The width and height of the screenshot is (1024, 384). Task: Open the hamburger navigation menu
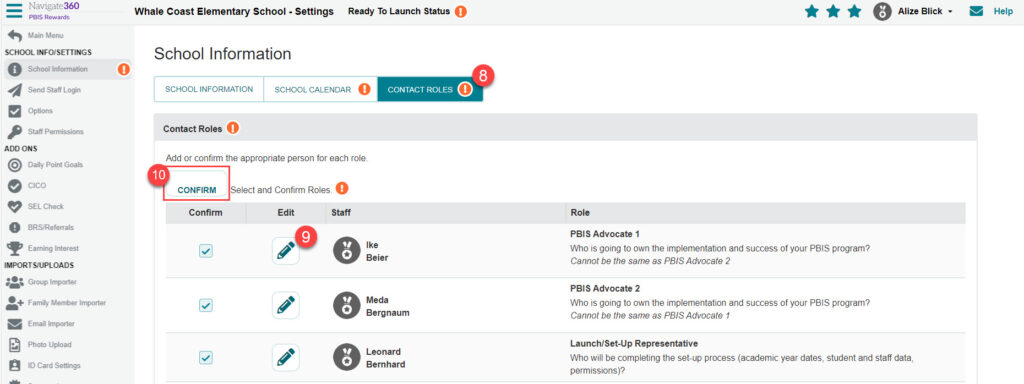pyautogui.click(x=14, y=10)
